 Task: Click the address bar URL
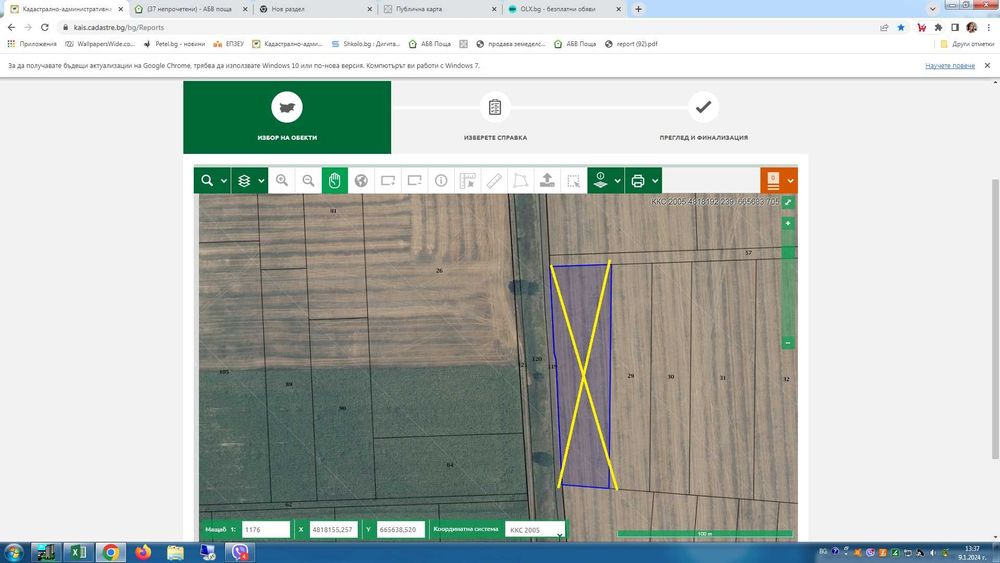[119, 27]
